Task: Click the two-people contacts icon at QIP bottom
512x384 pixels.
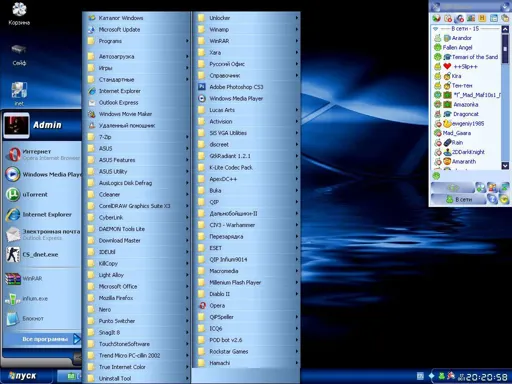Action: [492, 187]
